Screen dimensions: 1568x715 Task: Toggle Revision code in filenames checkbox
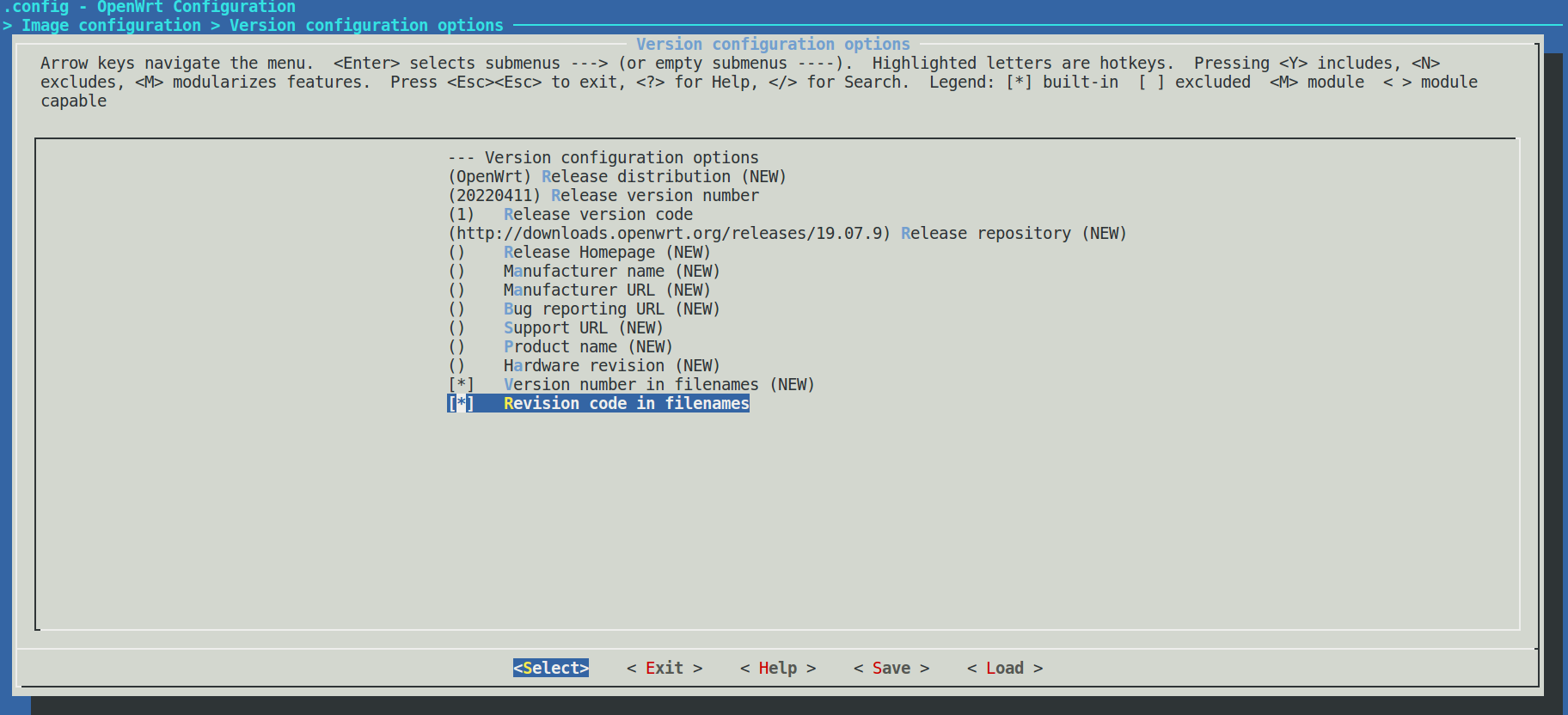coord(461,404)
